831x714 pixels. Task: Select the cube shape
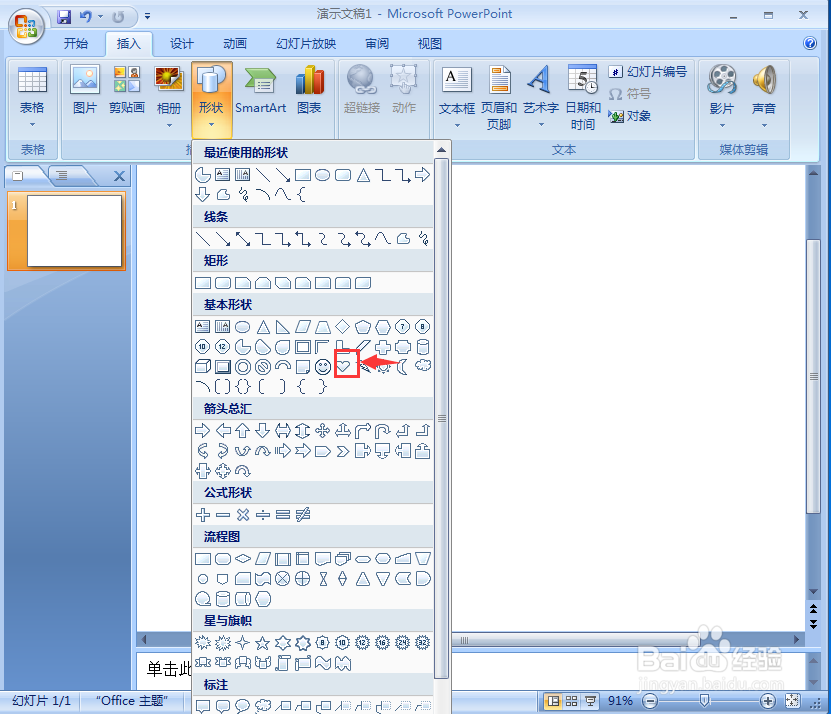[202, 366]
